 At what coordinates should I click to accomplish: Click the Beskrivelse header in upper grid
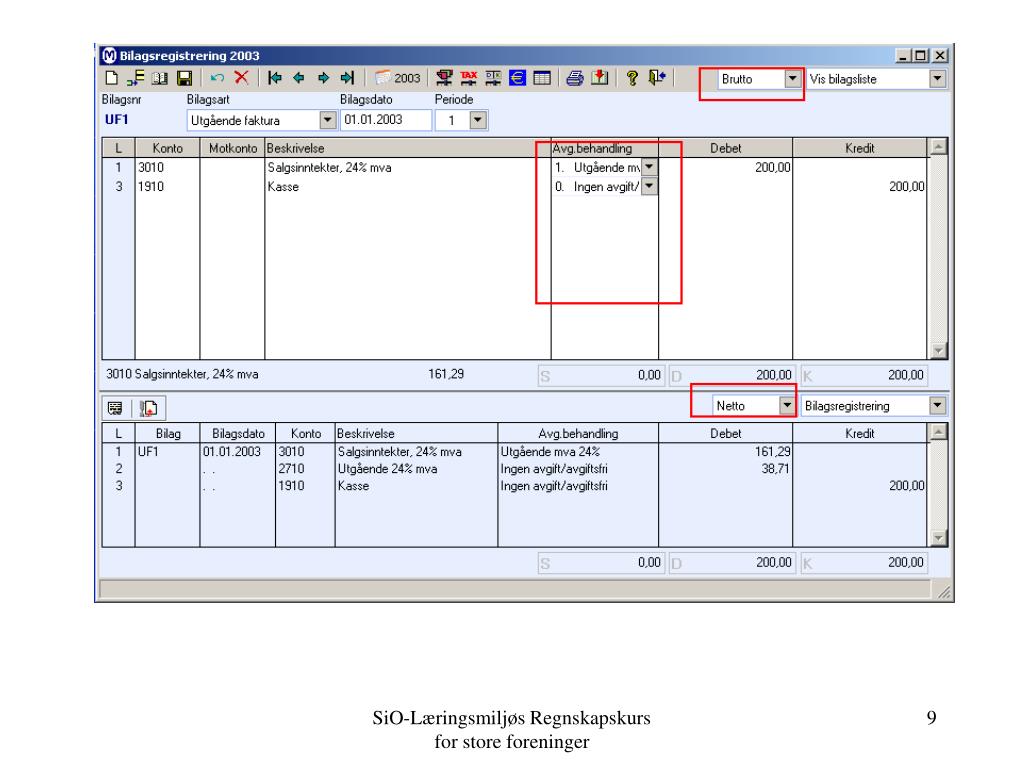point(408,148)
